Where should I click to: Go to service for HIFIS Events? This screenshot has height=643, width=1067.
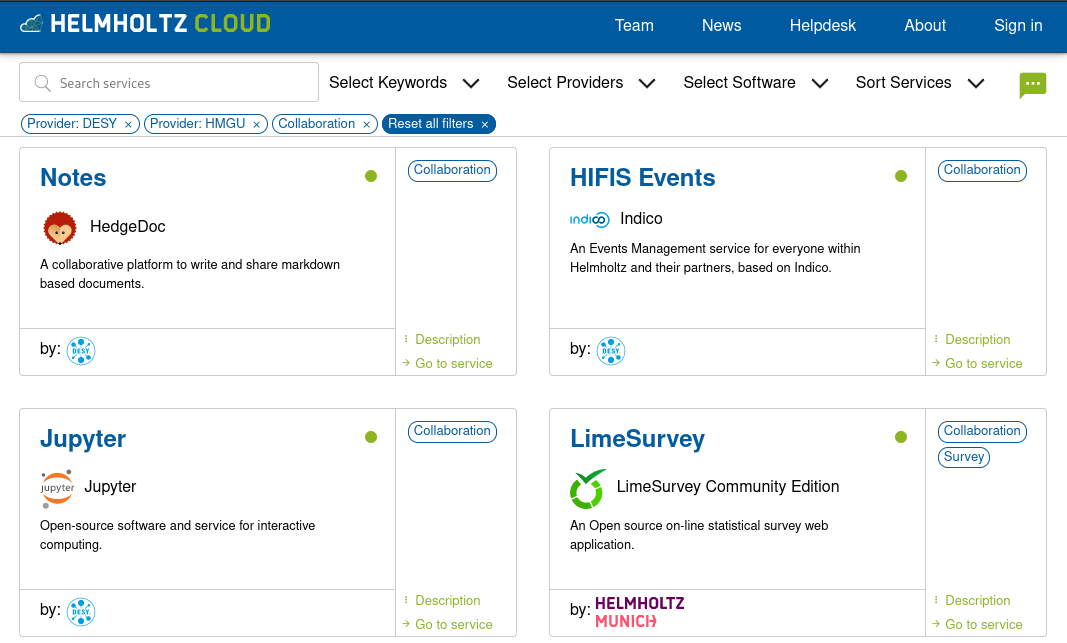click(x=983, y=363)
